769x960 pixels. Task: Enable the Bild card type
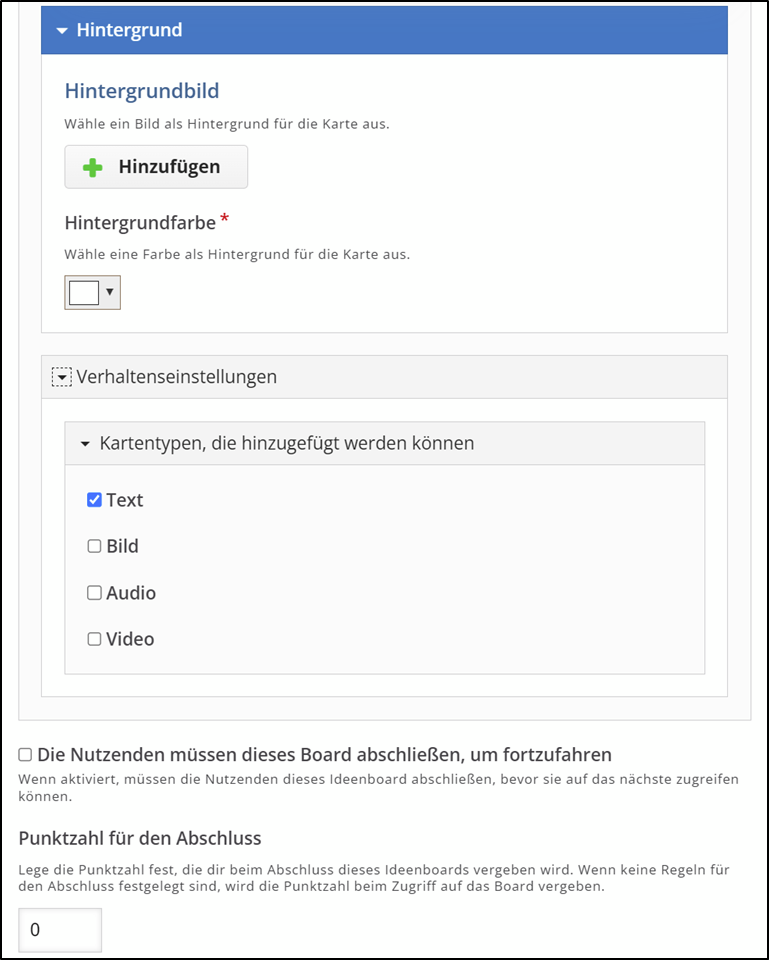[x=95, y=546]
